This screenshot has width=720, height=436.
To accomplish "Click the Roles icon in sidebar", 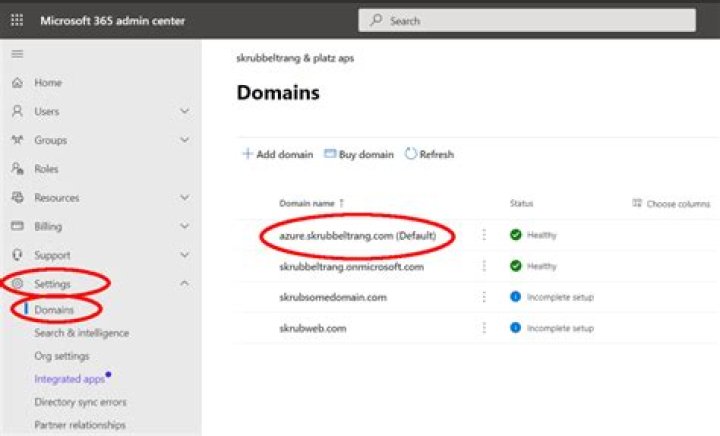I will (17, 168).
